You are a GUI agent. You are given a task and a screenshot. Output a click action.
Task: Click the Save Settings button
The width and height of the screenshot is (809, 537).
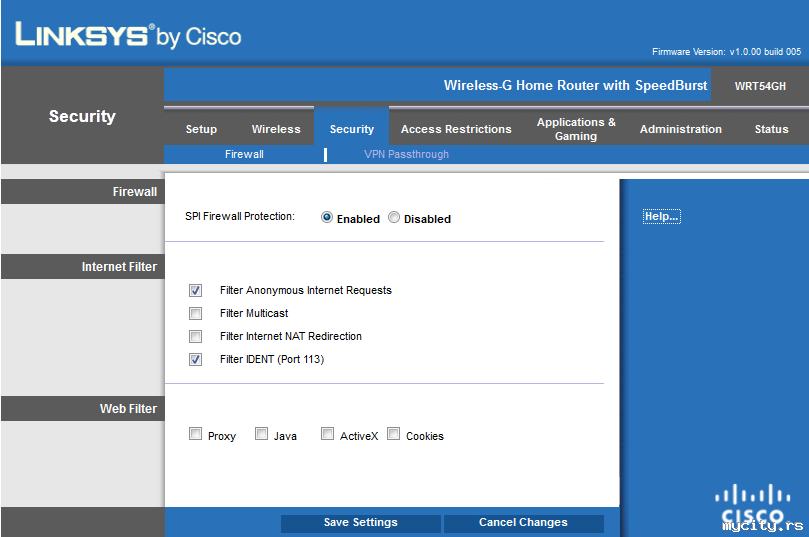(360, 523)
